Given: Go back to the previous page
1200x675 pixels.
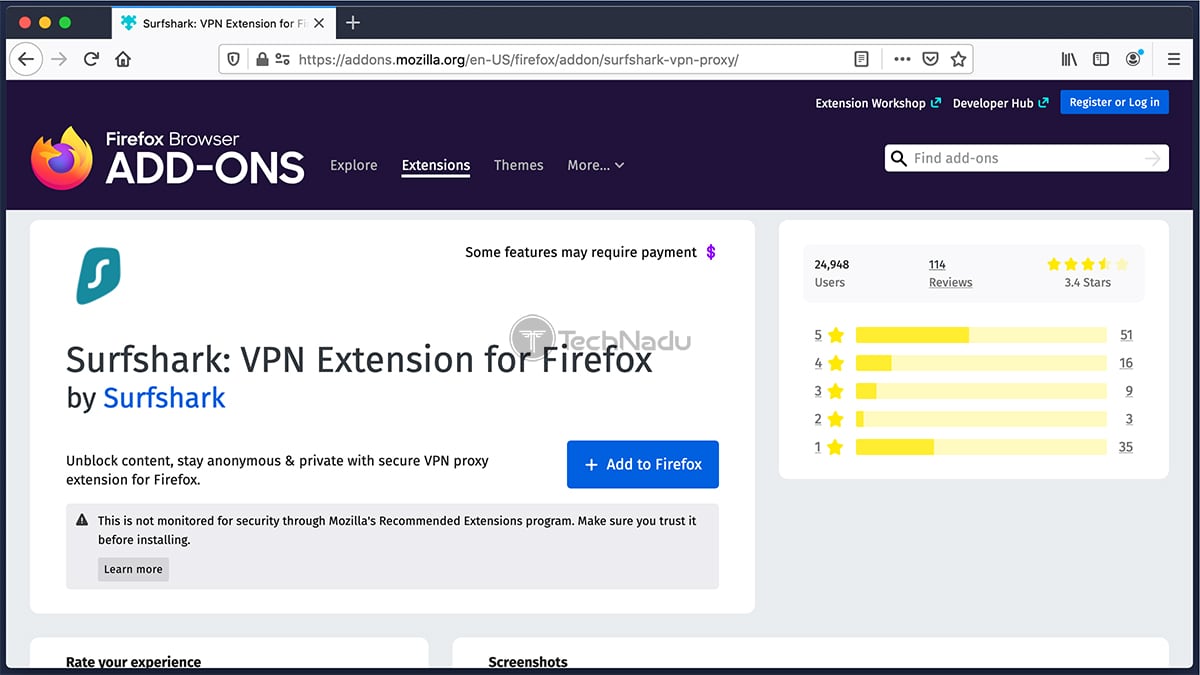Looking at the screenshot, I should (26, 59).
